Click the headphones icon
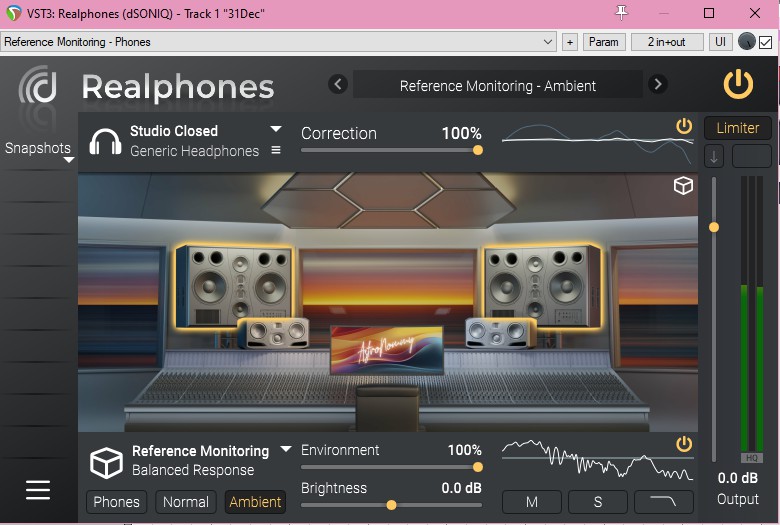 pyautogui.click(x=105, y=141)
